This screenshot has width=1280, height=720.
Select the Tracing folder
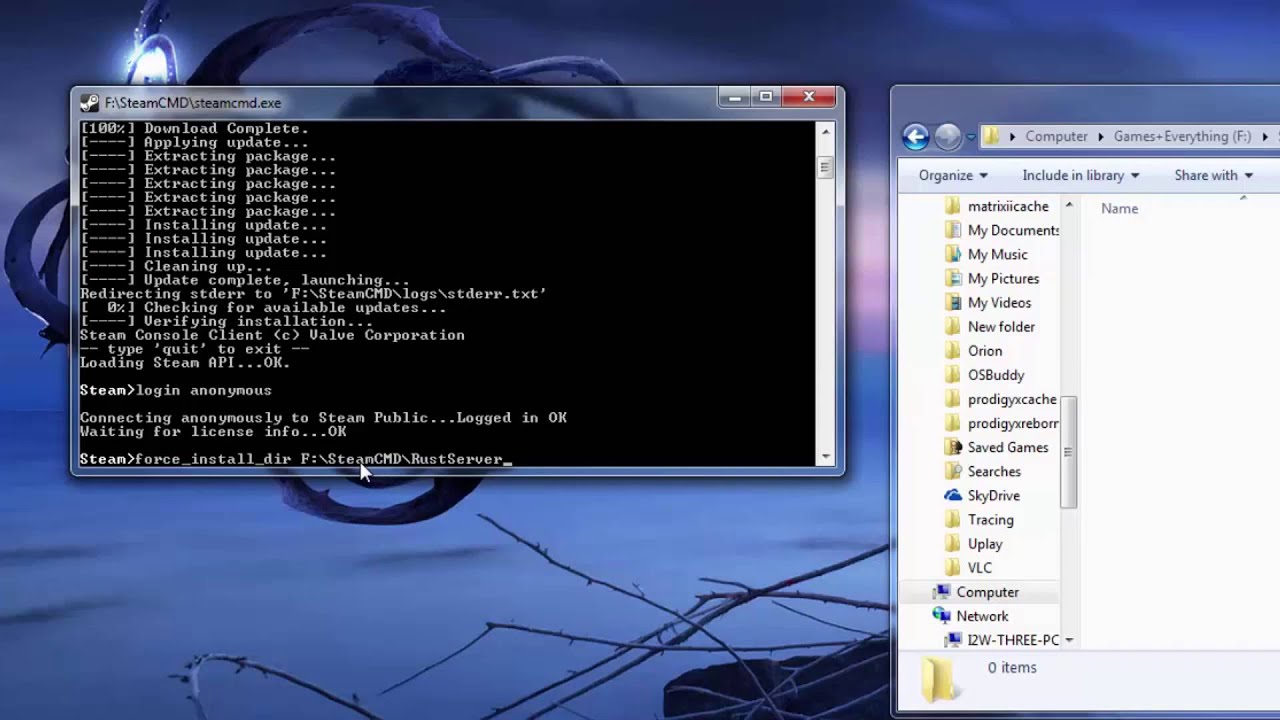click(x=991, y=520)
